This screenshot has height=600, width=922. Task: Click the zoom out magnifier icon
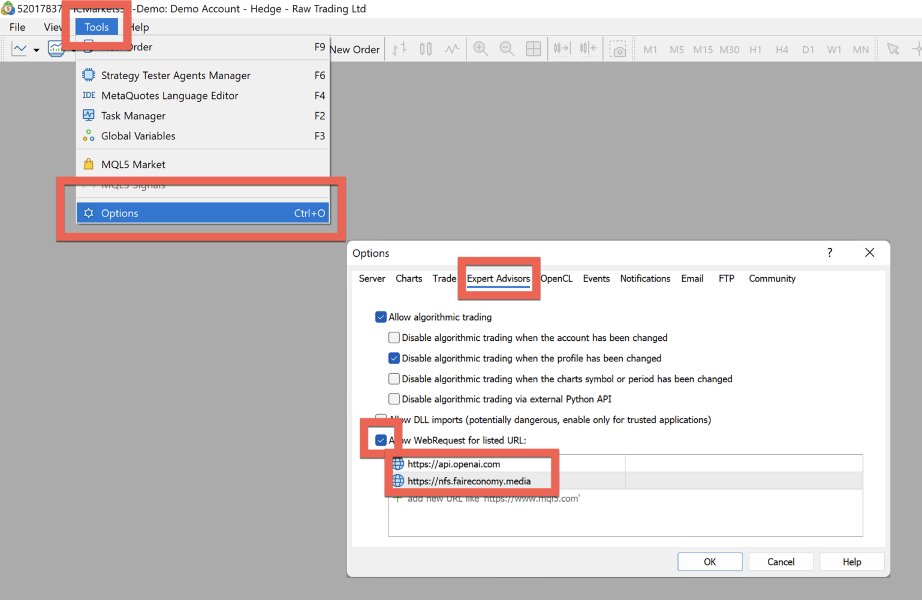coord(506,49)
